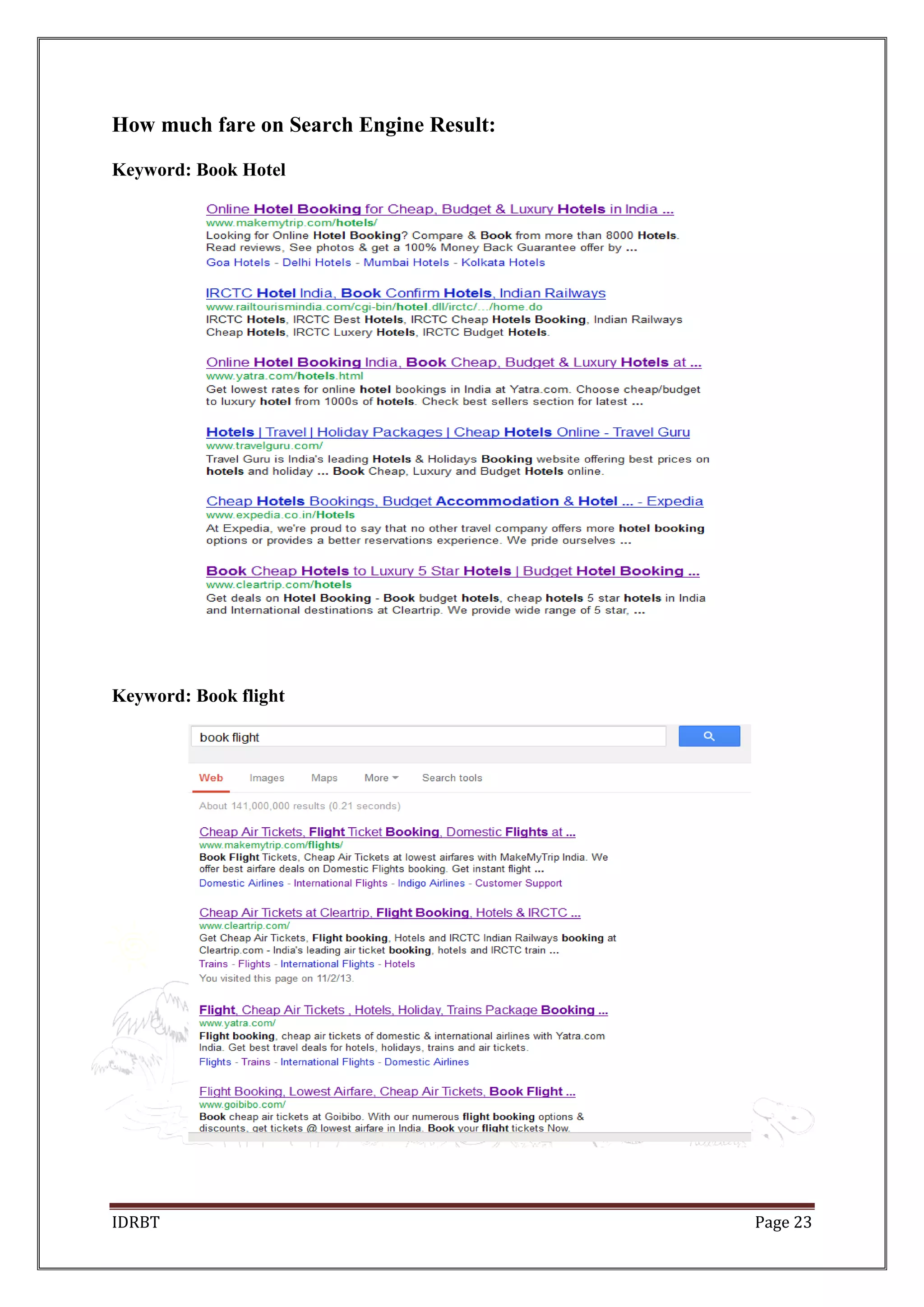Open 'Cheap Air Tickets, Flight Ticket Booking' link
924x1307 pixels.
[388, 832]
